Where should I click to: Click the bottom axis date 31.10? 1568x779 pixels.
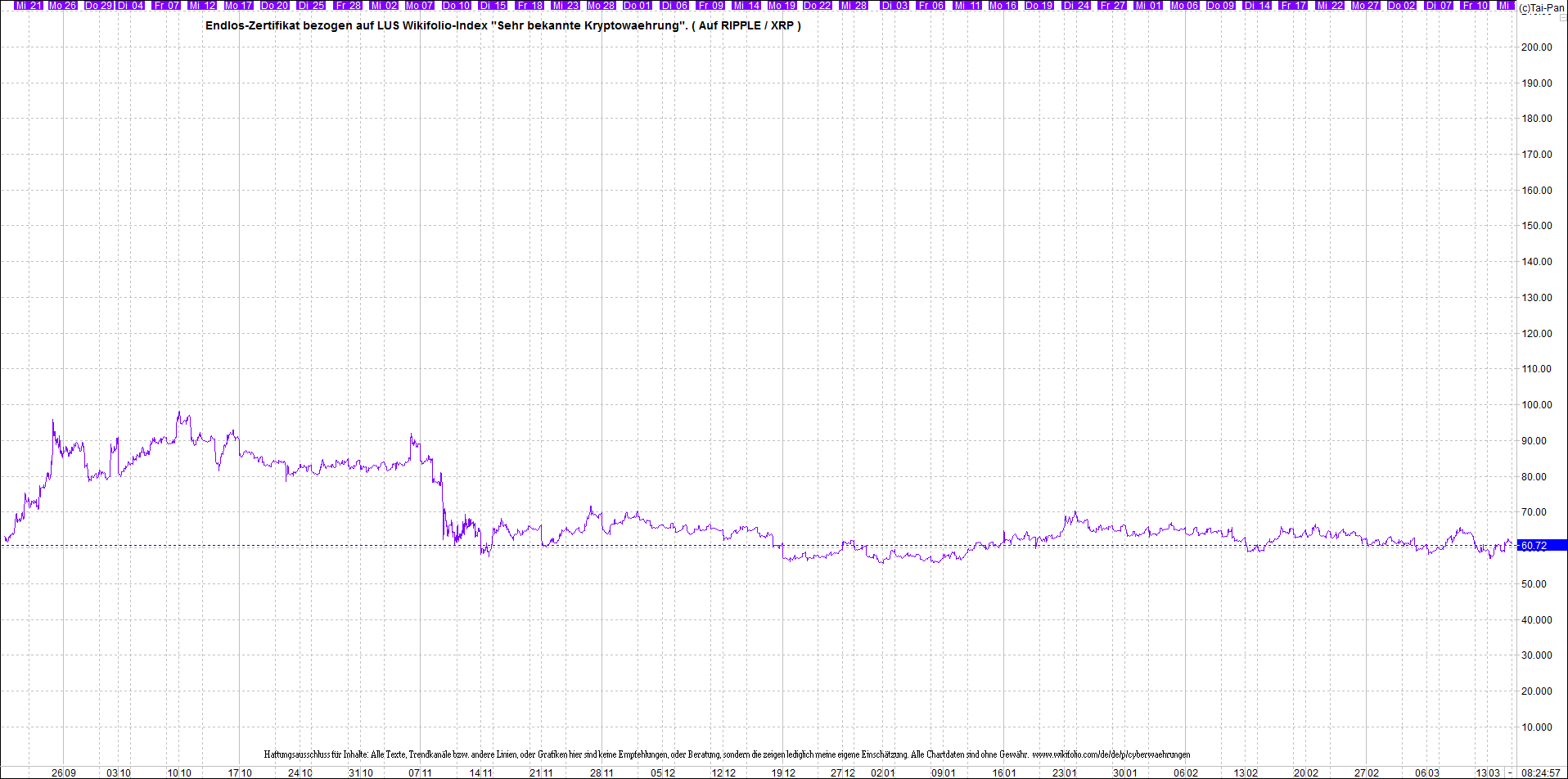click(x=361, y=773)
